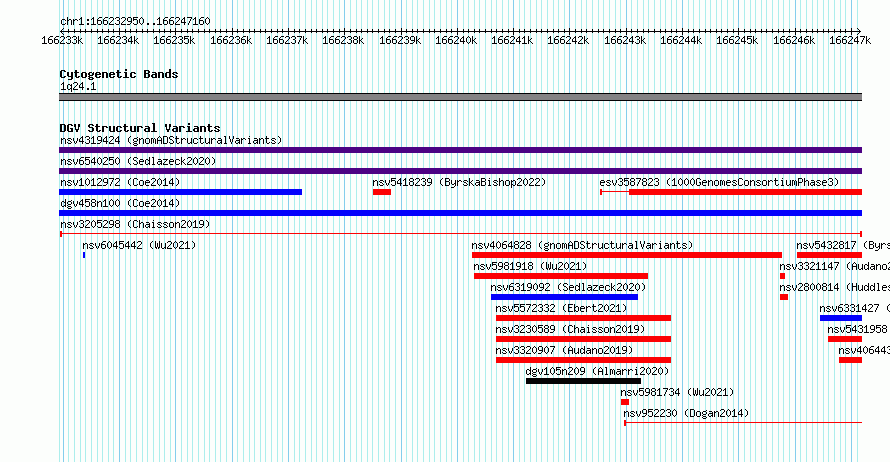Open the nsv6540250 Sedlazeck2020 label

138,161
